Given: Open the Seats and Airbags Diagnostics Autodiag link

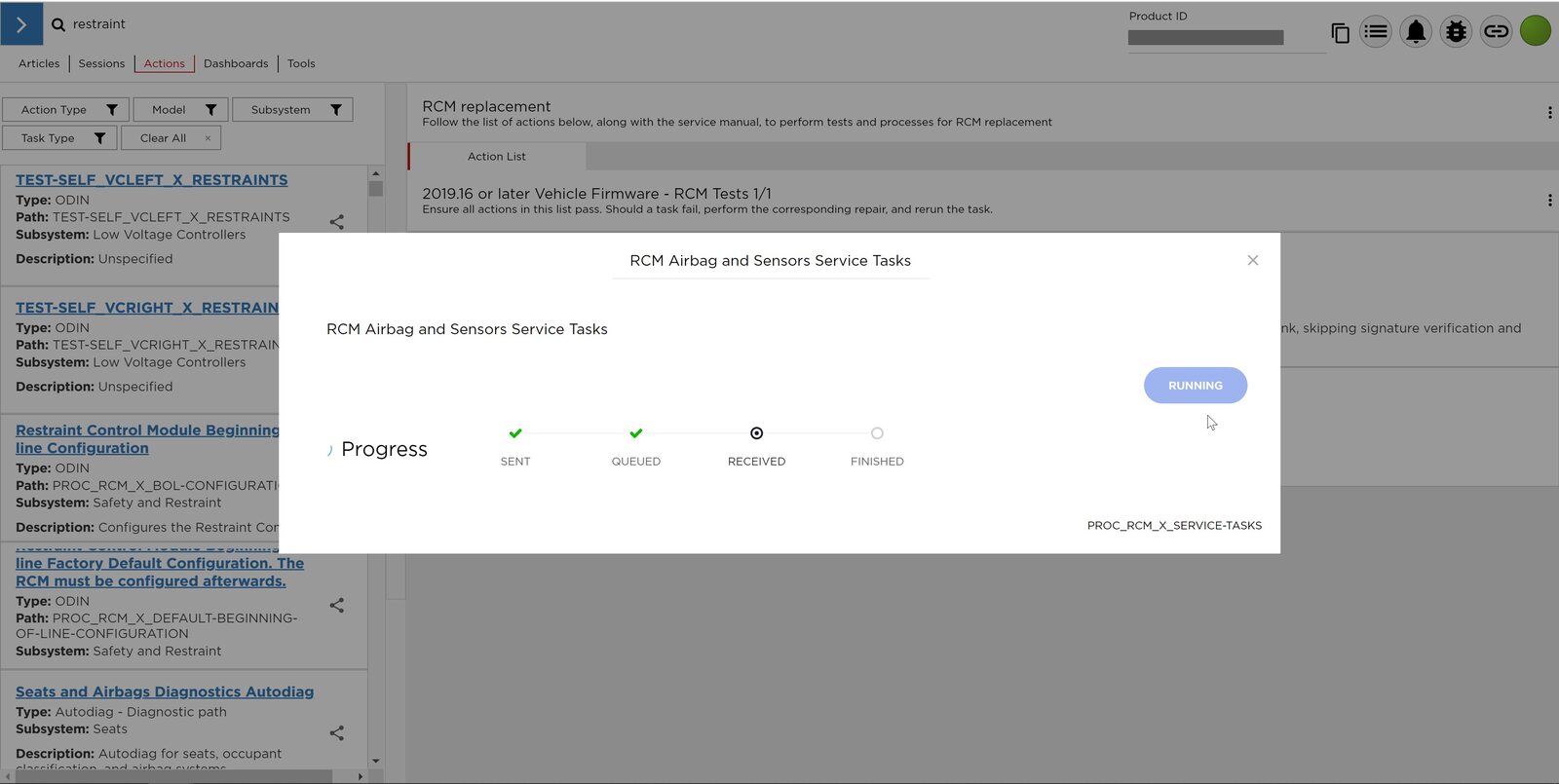Looking at the screenshot, I should 165,691.
